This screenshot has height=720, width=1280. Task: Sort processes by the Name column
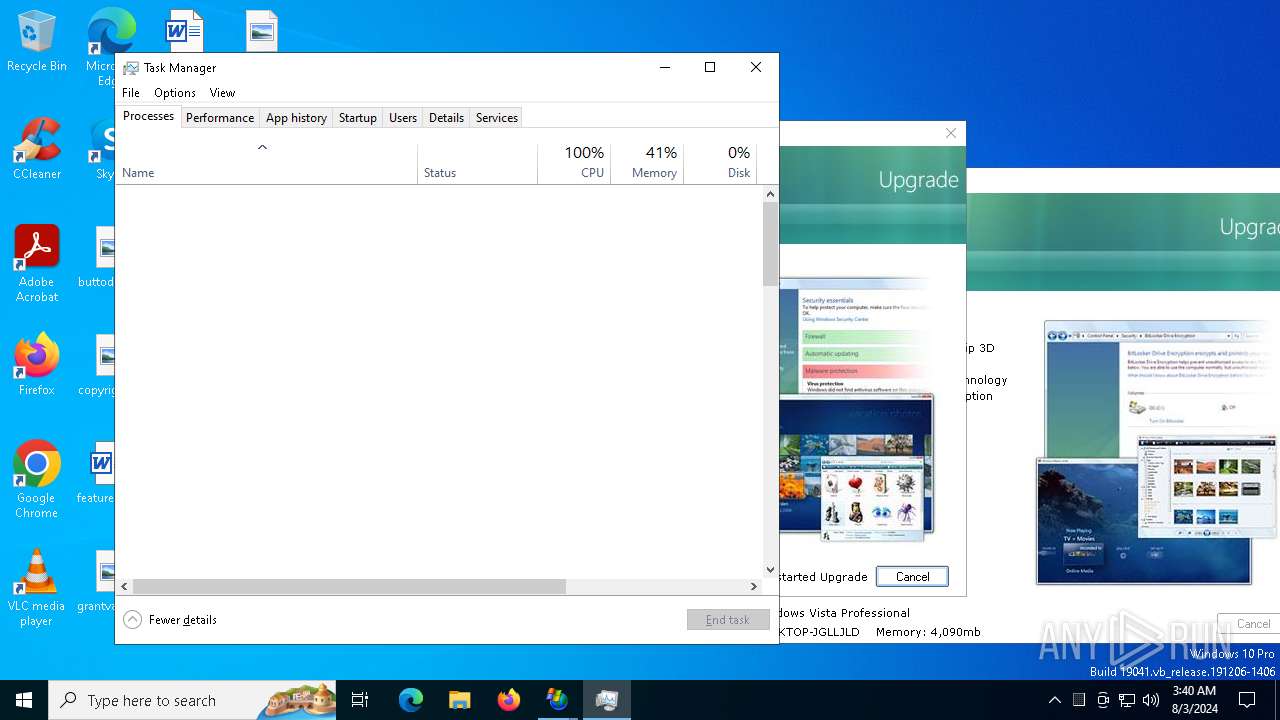pos(266,164)
